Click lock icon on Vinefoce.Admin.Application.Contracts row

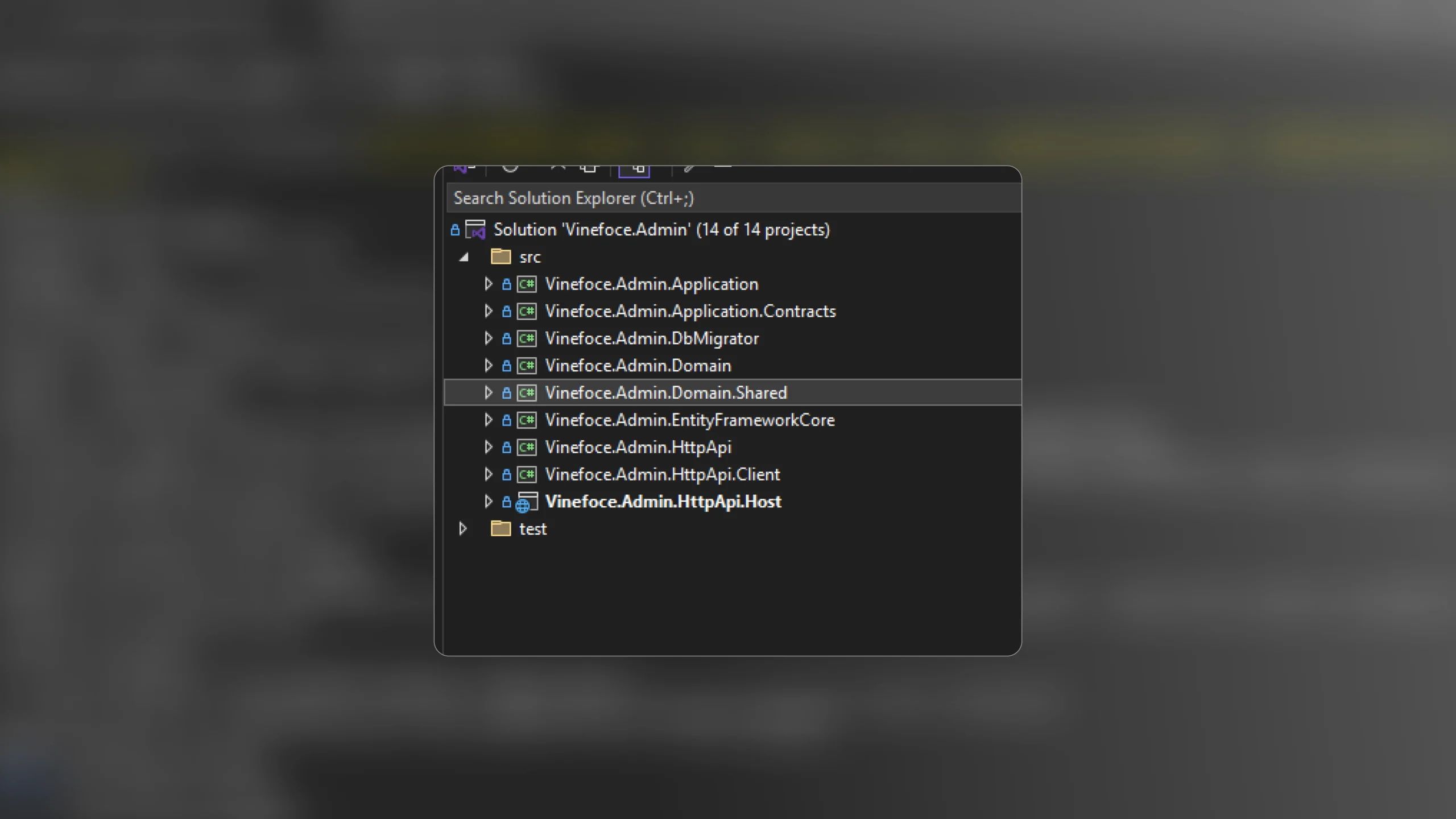pyautogui.click(x=507, y=311)
